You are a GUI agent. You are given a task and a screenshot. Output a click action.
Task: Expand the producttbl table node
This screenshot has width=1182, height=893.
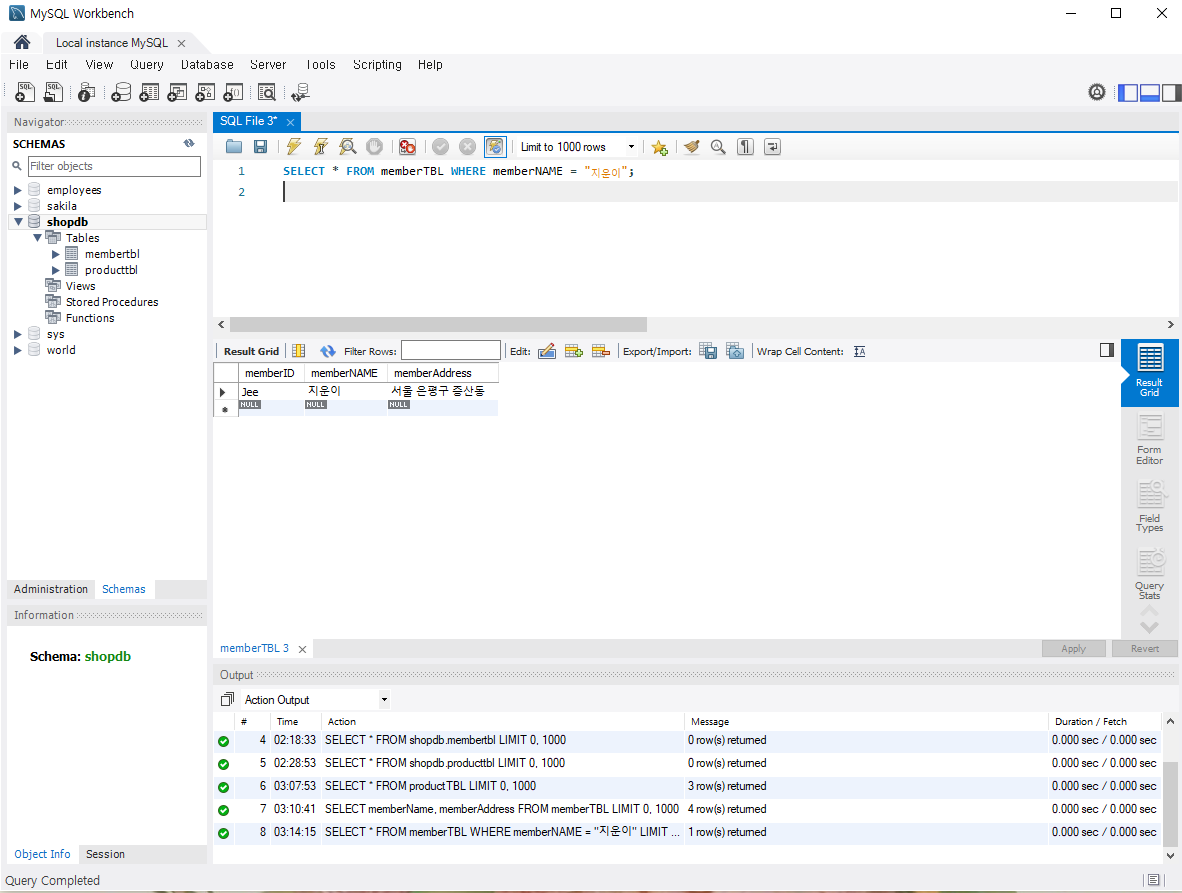[x=55, y=270]
